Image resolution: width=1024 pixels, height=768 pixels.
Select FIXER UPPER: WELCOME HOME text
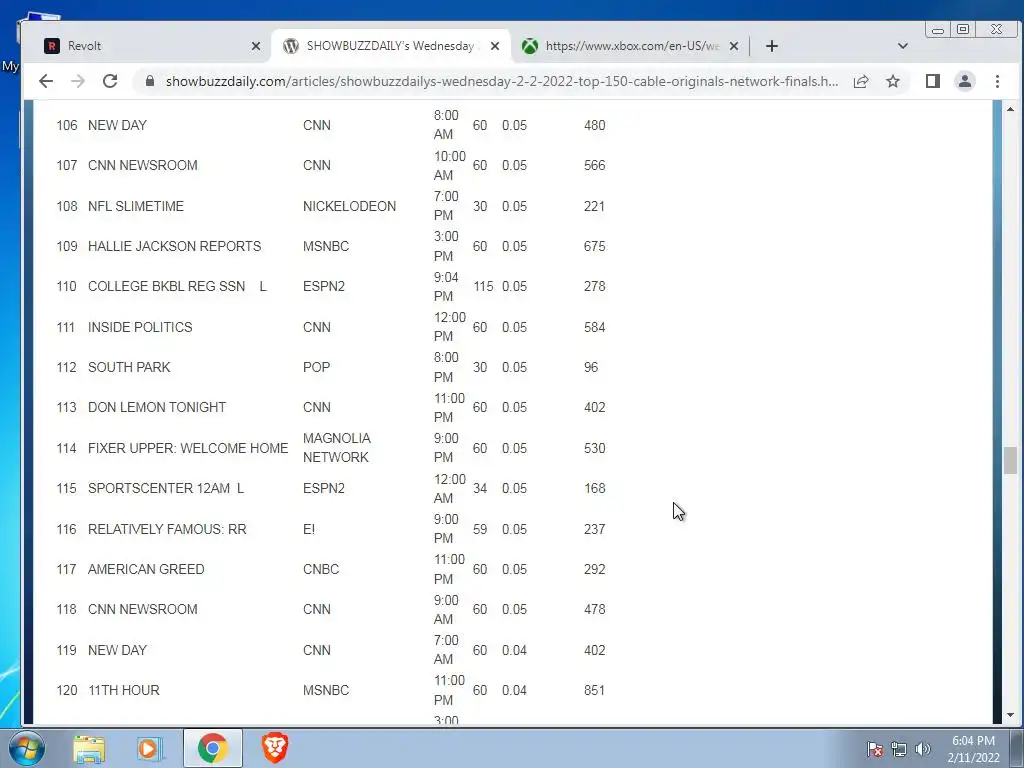click(188, 448)
